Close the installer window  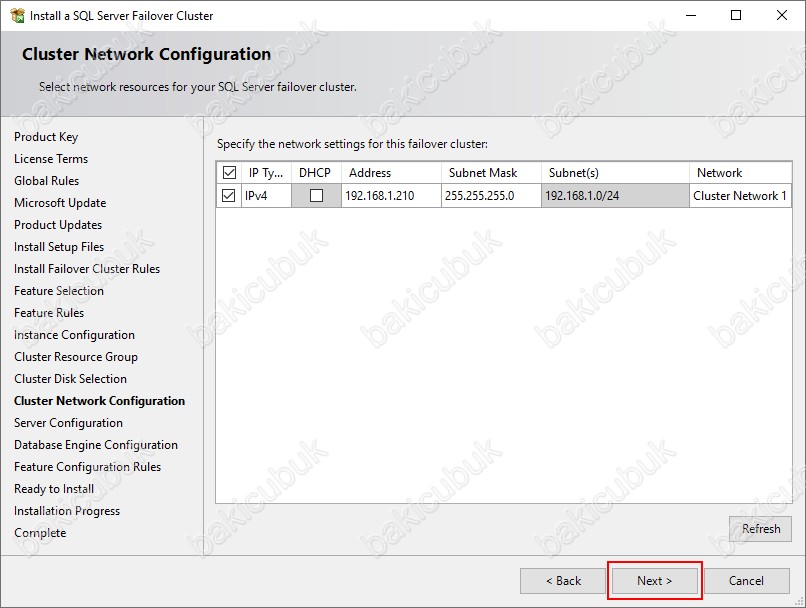click(782, 15)
